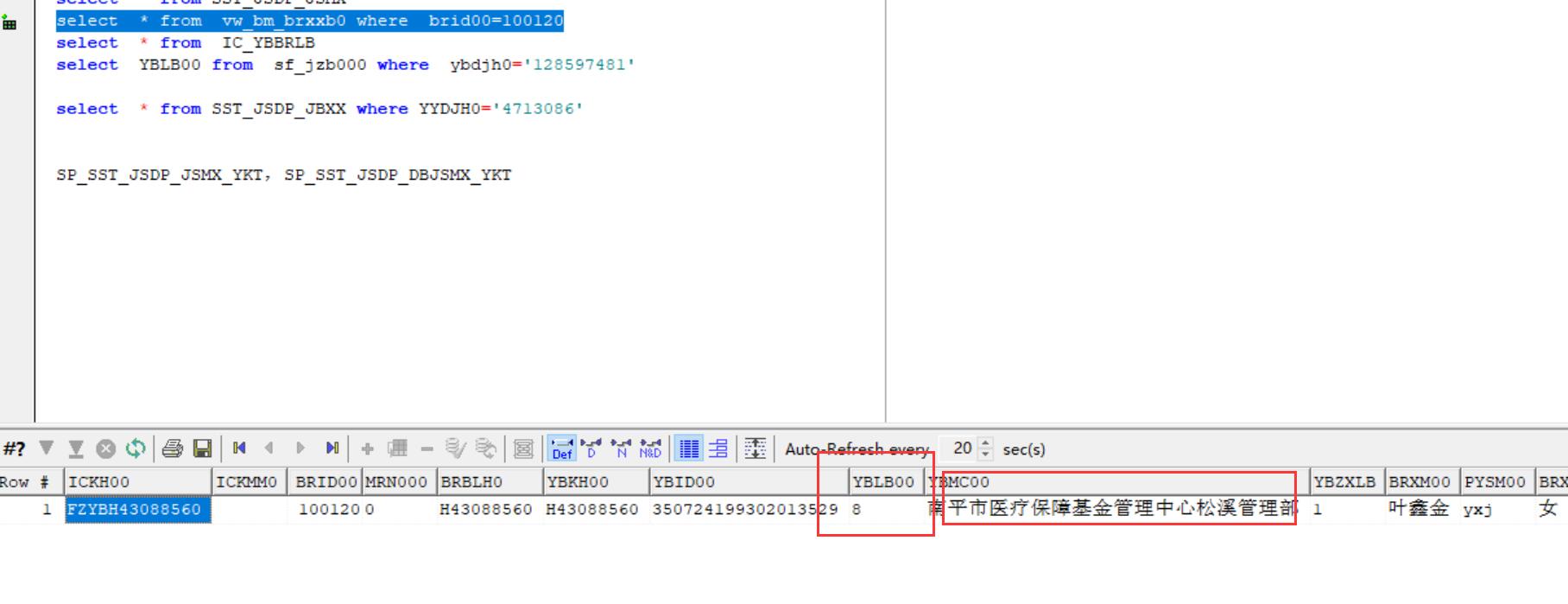Click the BRID00 column header
This screenshot has height=604, width=1568.
coord(325,482)
